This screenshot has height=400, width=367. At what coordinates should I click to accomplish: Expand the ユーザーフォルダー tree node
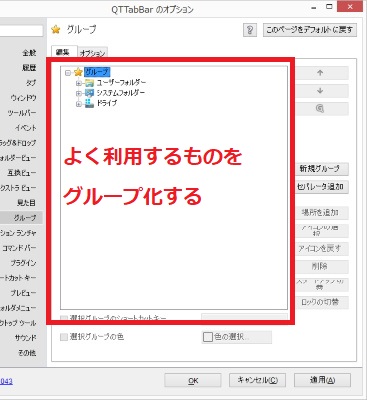pyautogui.click(x=78, y=83)
